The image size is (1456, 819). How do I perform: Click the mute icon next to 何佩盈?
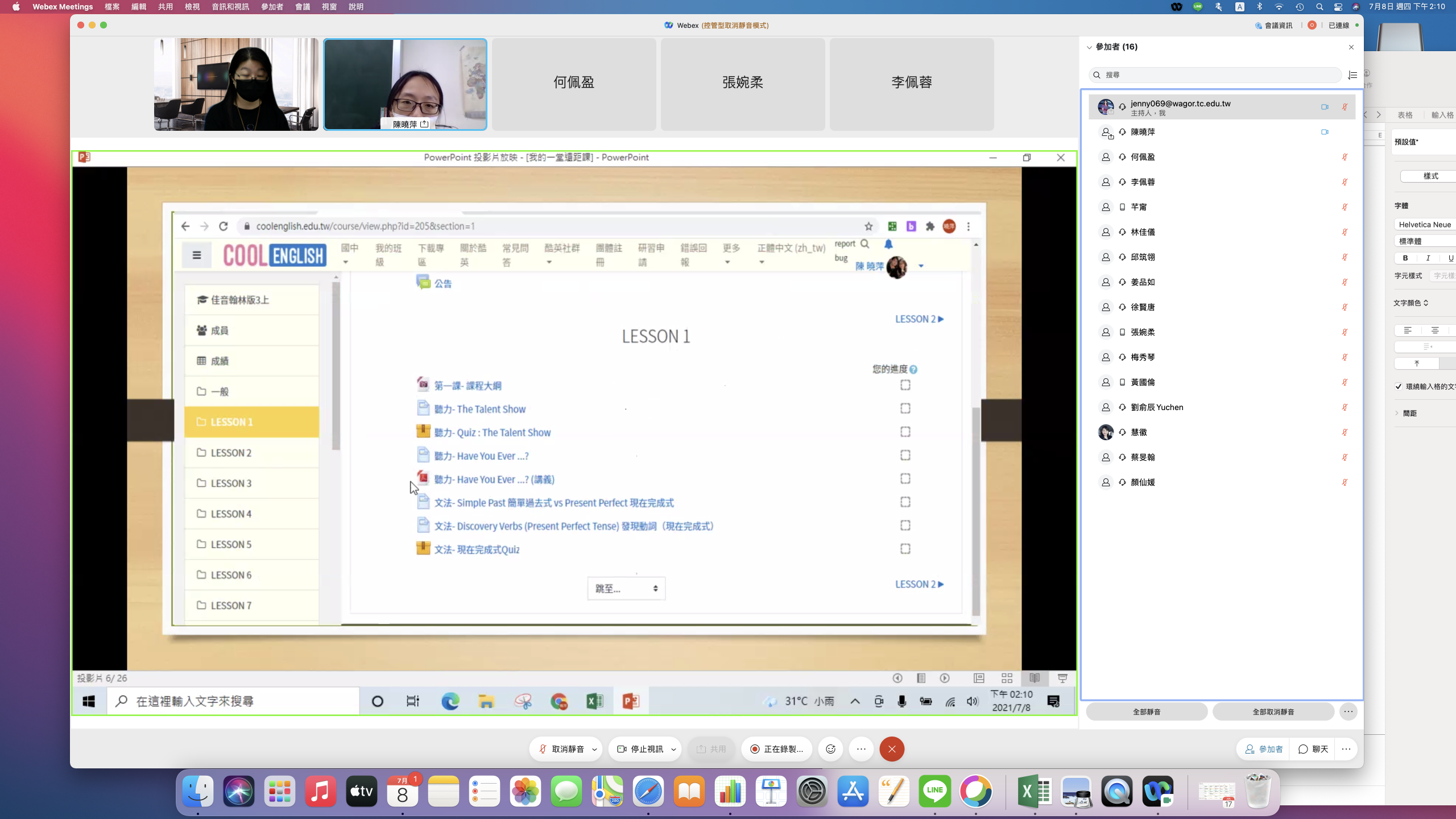coord(1345,157)
